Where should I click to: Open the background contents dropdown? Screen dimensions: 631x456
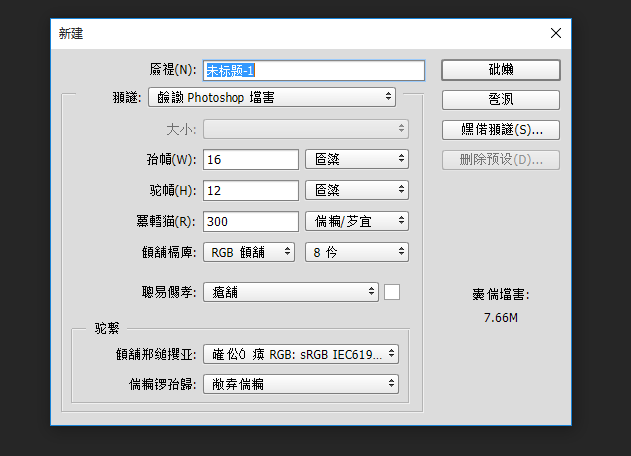click(291, 292)
